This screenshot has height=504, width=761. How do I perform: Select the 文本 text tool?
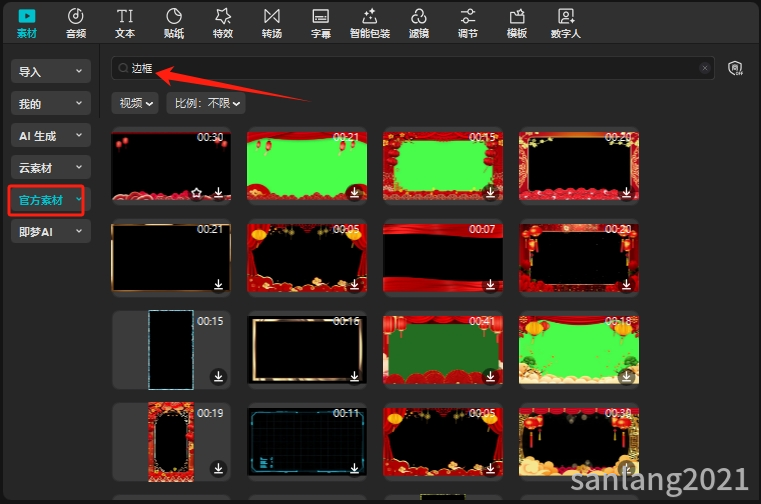pos(125,22)
